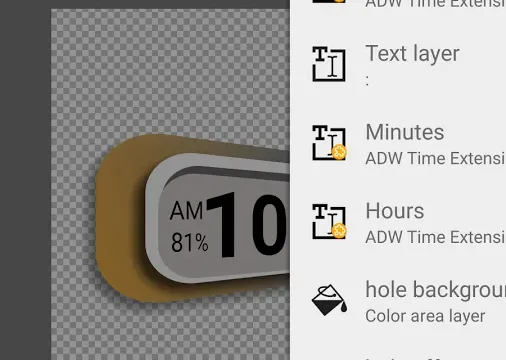Click the "Color area layer" subtitle
Viewport: 506px width, 360px height.
pyautogui.click(x=425, y=316)
